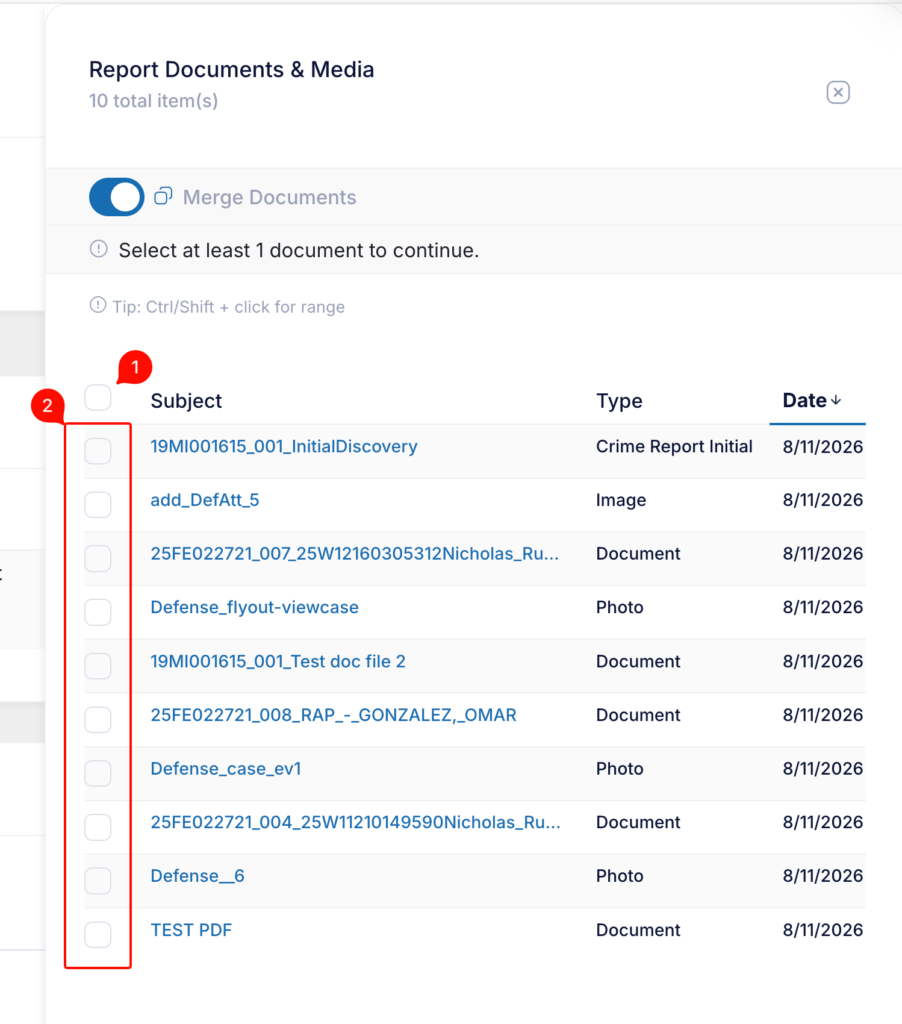Sort by the Type column header

pyautogui.click(x=619, y=401)
